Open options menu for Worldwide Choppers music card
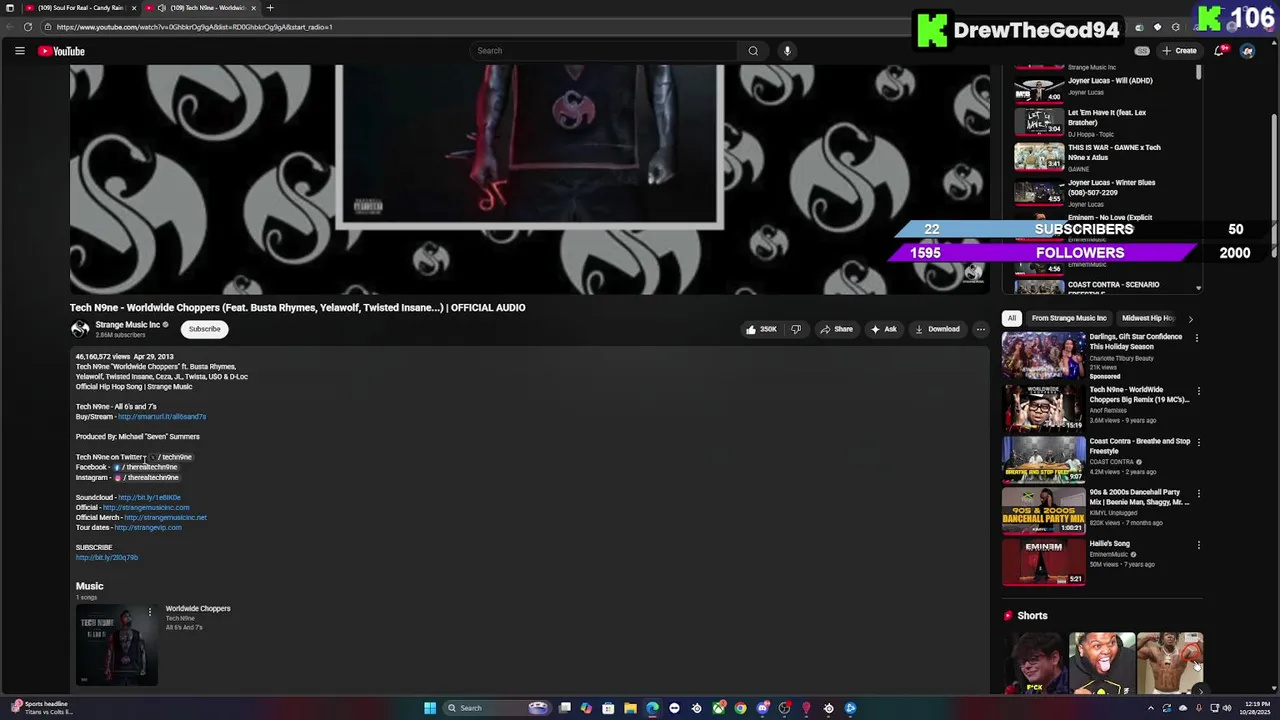 tap(149, 611)
